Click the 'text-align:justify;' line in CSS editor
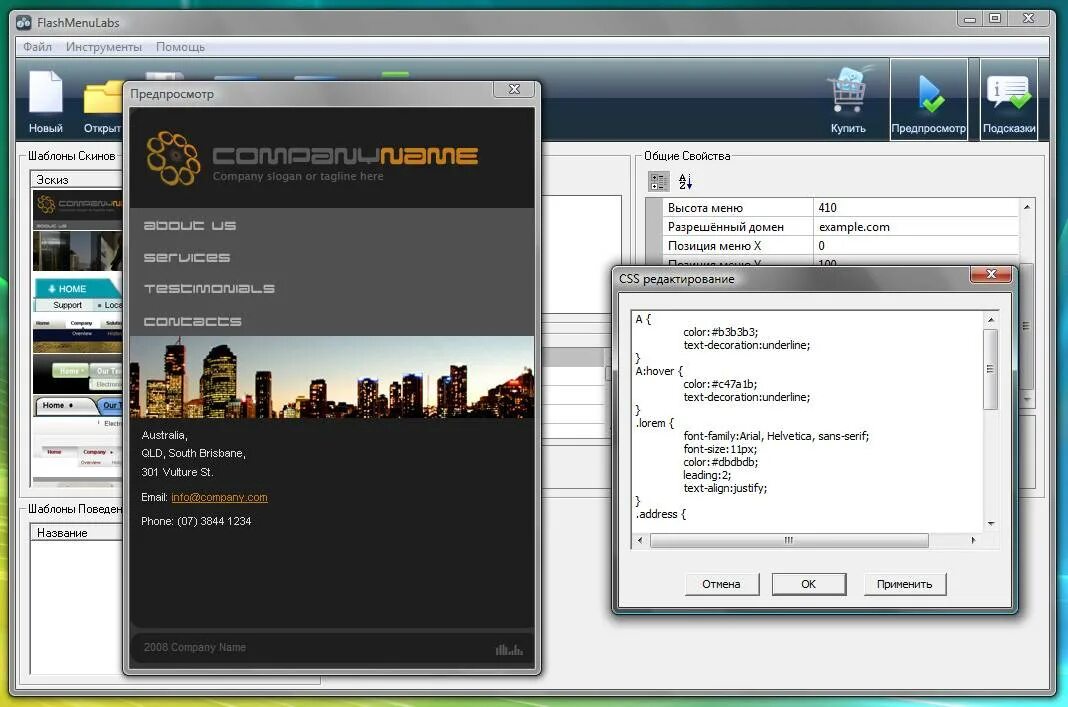Image resolution: width=1068 pixels, height=707 pixels. [x=725, y=488]
